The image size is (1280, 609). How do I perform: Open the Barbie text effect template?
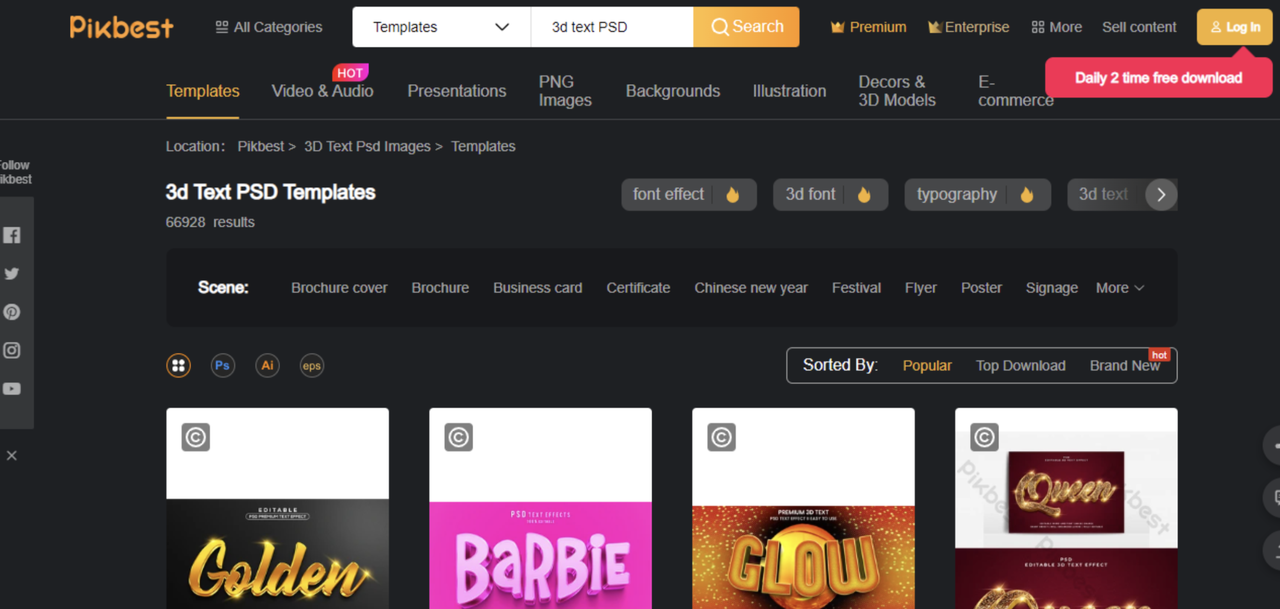pos(540,508)
